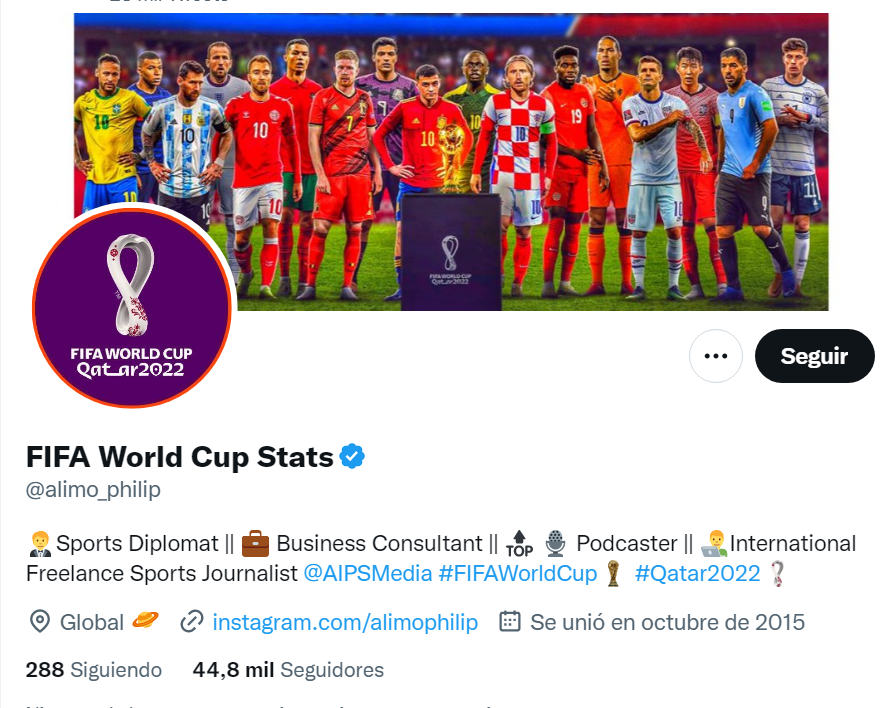The width and height of the screenshot is (893, 708).
Task: Click the FIFA World Cup Stats name
Action: click(180, 457)
